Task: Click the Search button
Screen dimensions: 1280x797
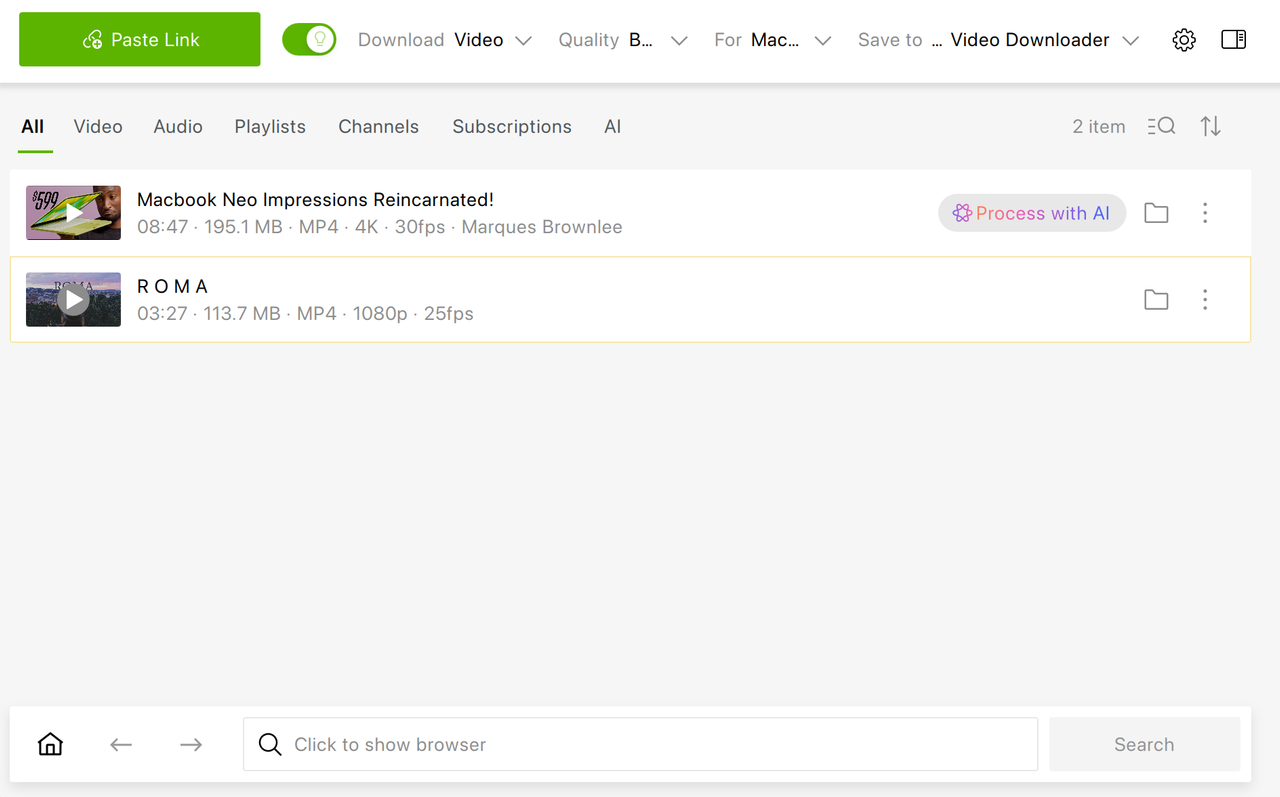Action: [x=1144, y=744]
